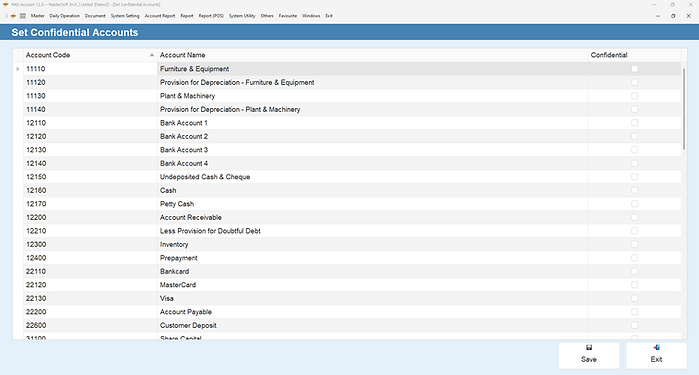The height and width of the screenshot is (375, 699).
Task: Select account code 12210 cell
Action: point(90,231)
